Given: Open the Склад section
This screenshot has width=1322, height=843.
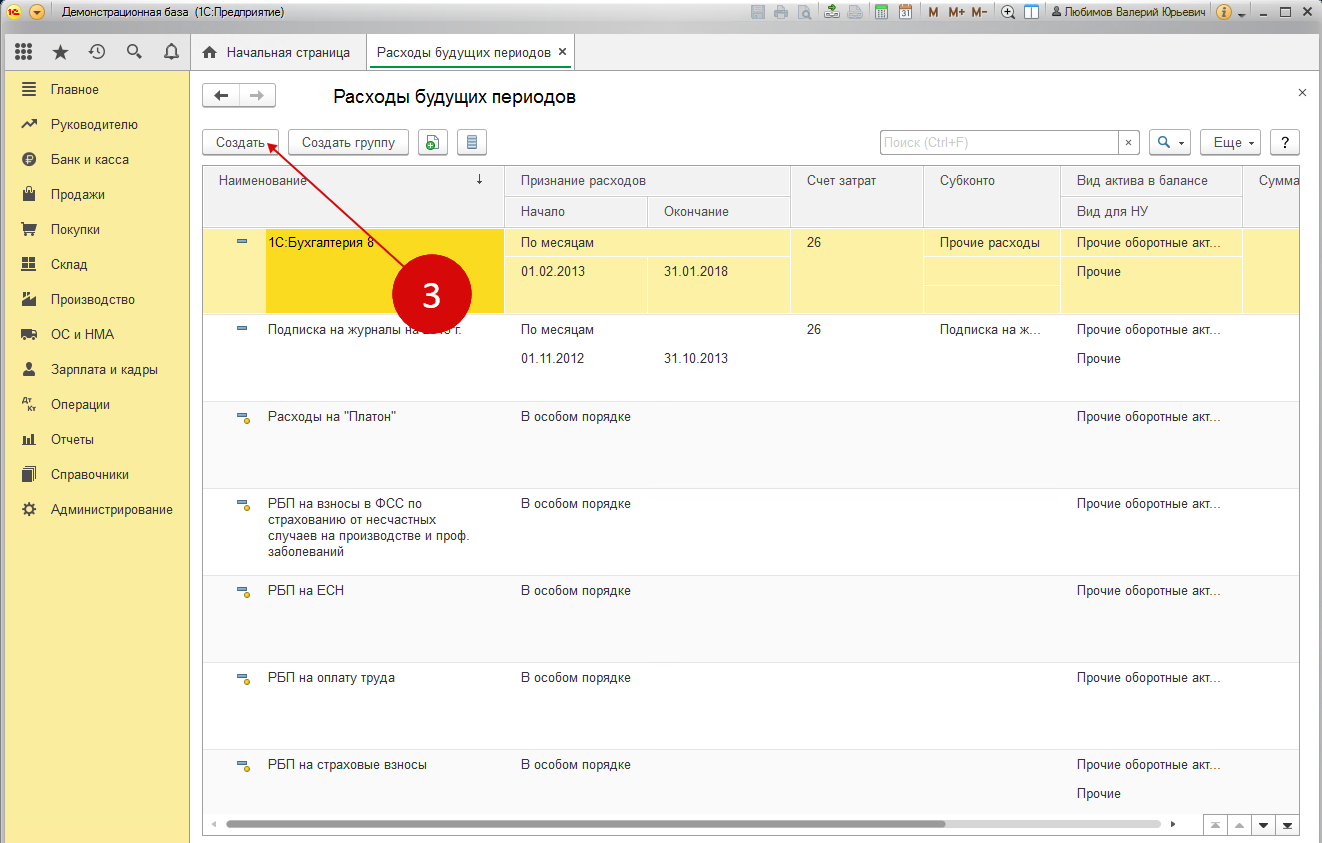Looking at the screenshot, I should point(95,264).
